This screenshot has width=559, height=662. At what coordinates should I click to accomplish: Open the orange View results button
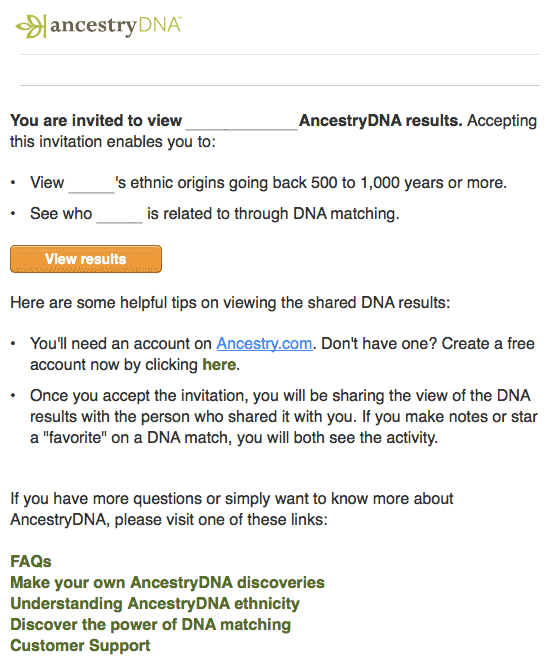pyautogui.click(x=86, y=259)
